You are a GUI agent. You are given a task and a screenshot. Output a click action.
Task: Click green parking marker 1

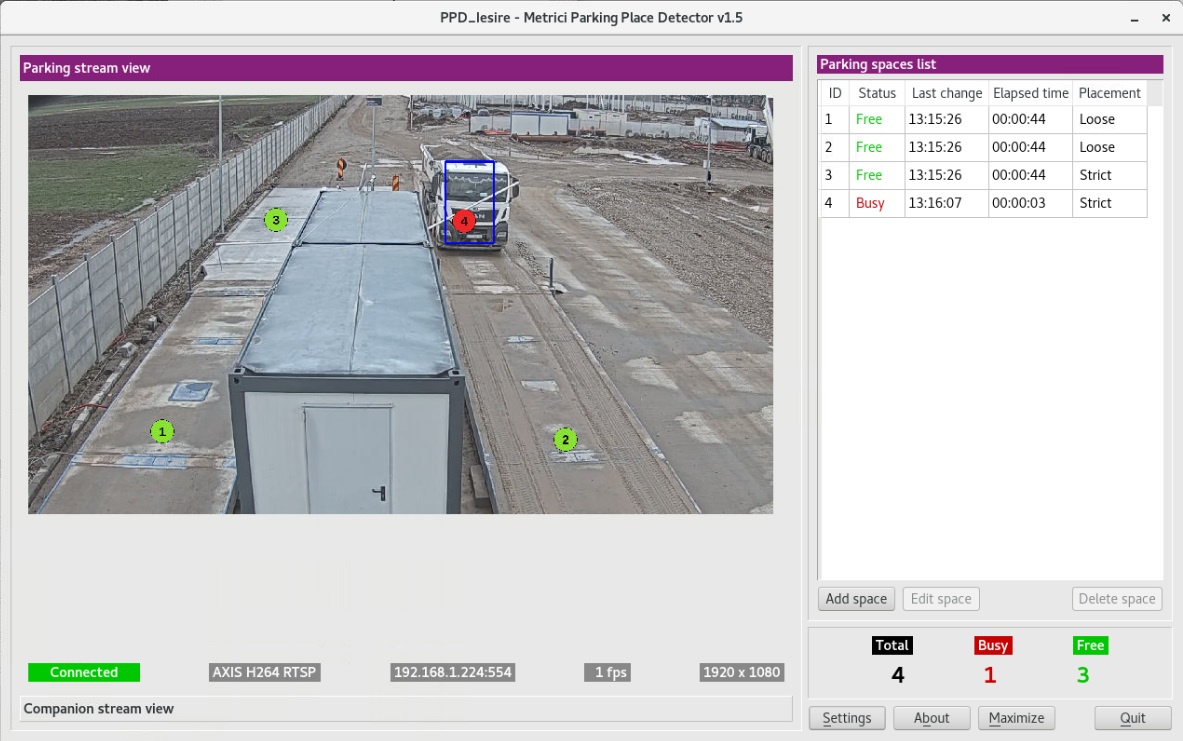pyautogui.click(x=162, y=431)
